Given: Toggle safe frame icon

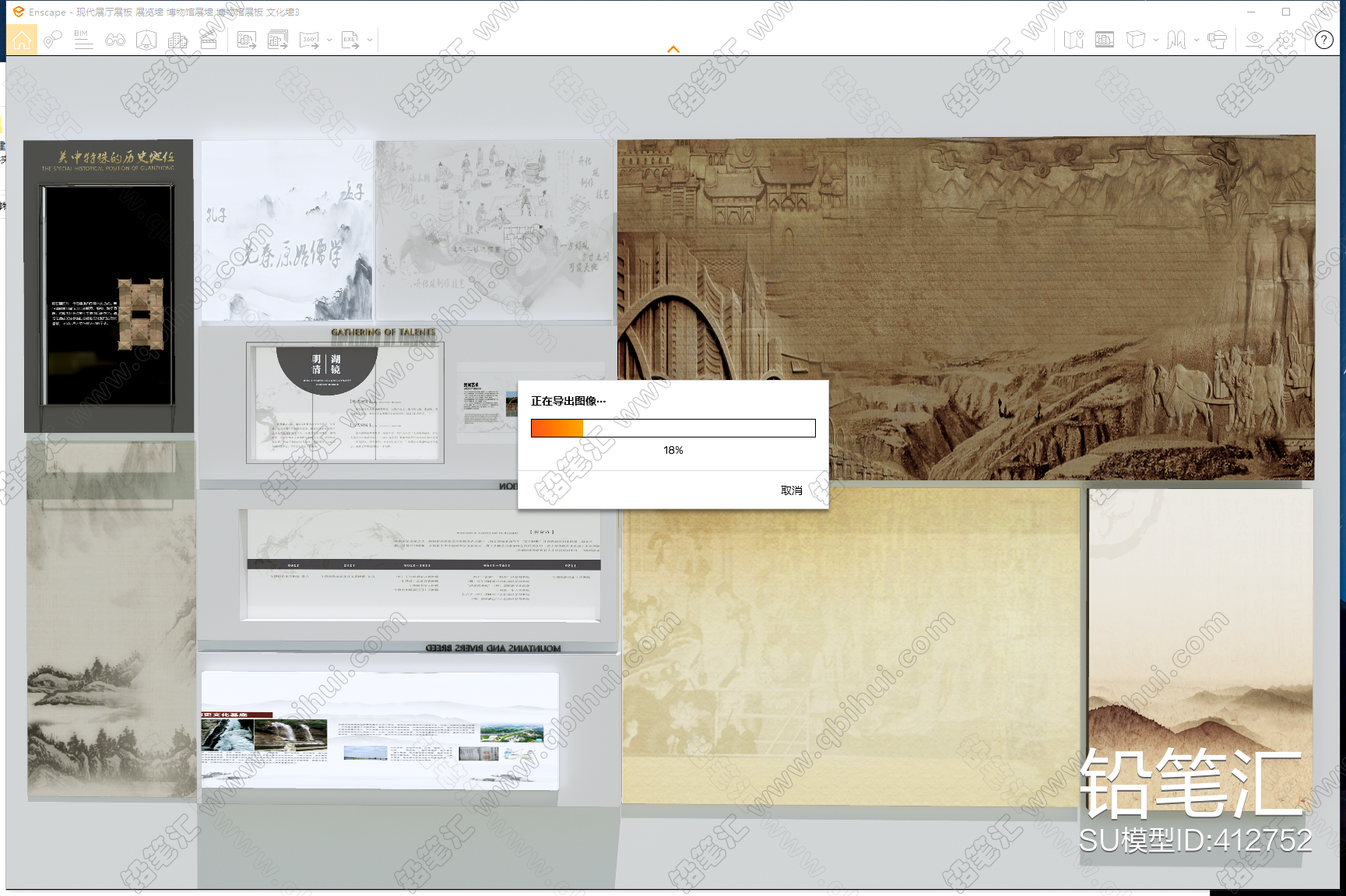Looking at the screenshot, I should coord(1105,40).
